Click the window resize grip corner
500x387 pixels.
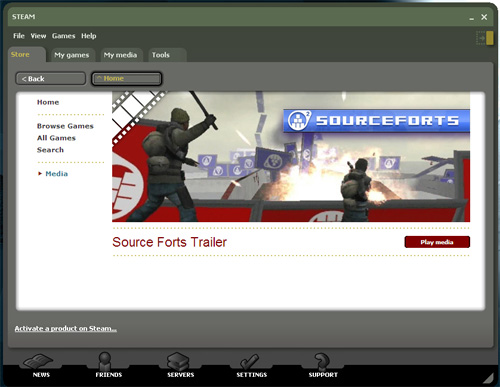488,378
